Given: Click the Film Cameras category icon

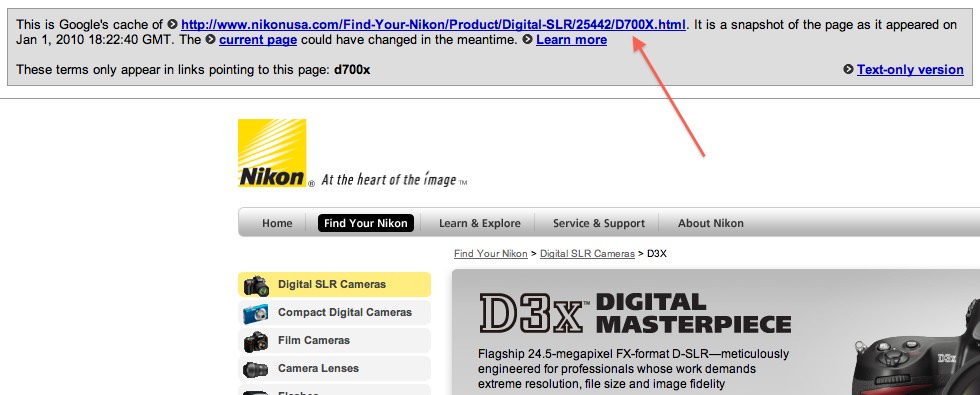Looking at the screenshot, I should tap(256, 341).
